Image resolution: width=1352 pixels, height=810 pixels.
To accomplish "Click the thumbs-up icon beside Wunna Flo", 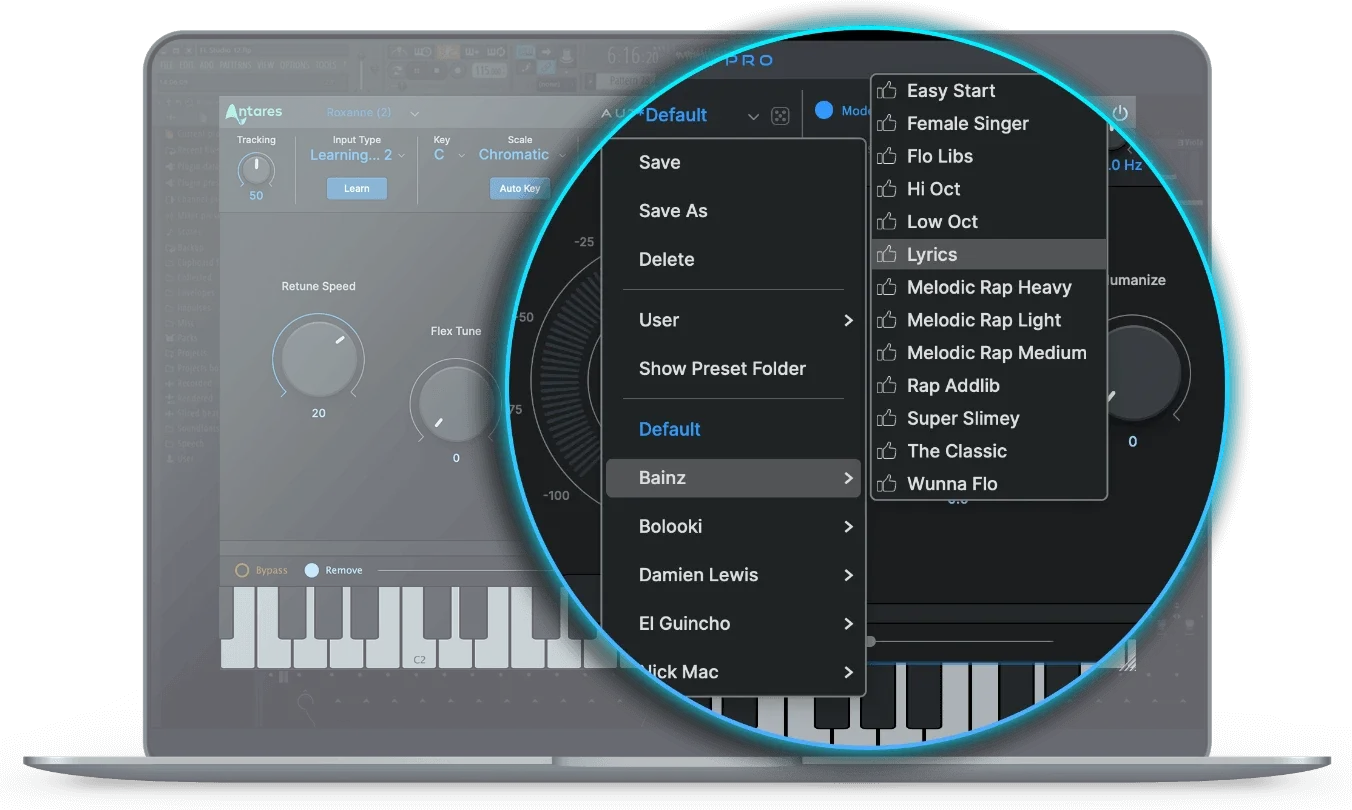I will pyautogui.click(x=887, y=483).
